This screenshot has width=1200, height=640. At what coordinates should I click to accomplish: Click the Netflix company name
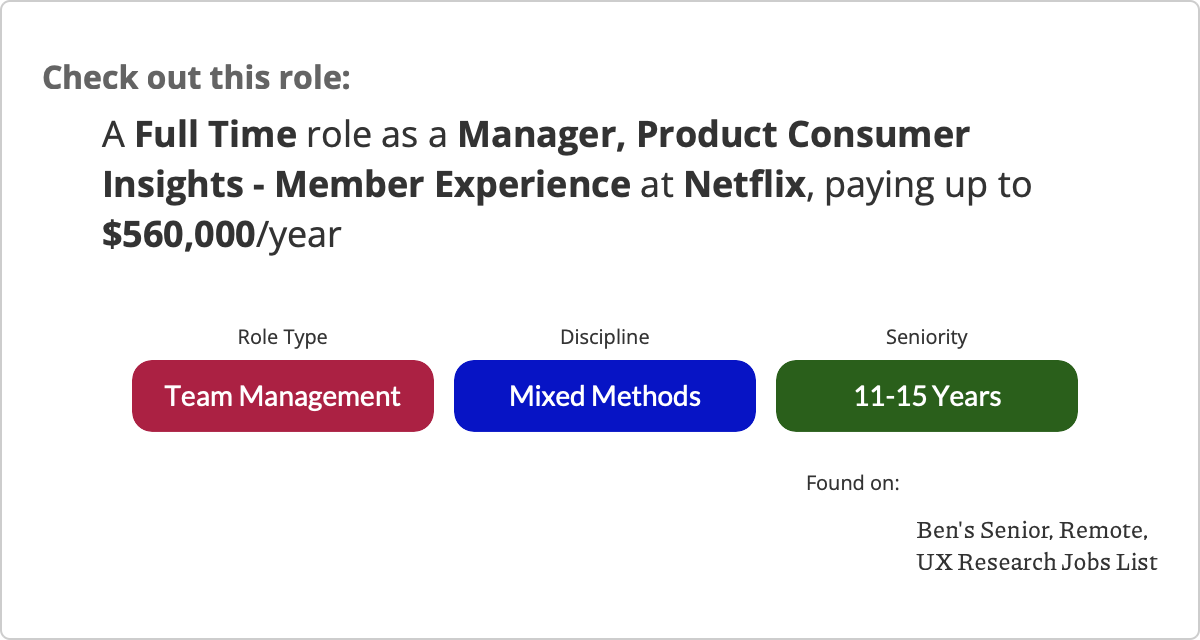(x=744, y=185)
